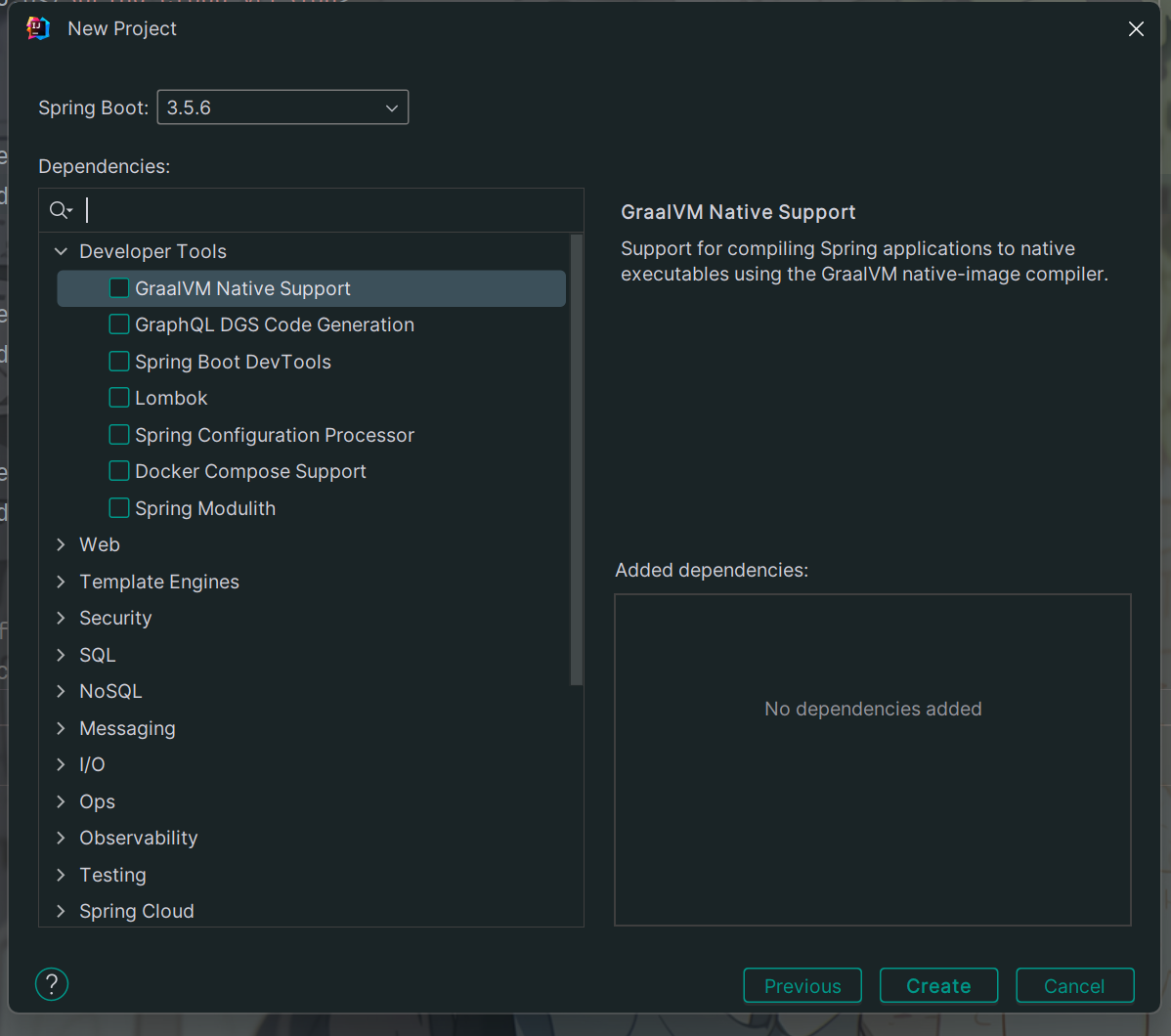Expand the Security category chevron

point(61,618)
